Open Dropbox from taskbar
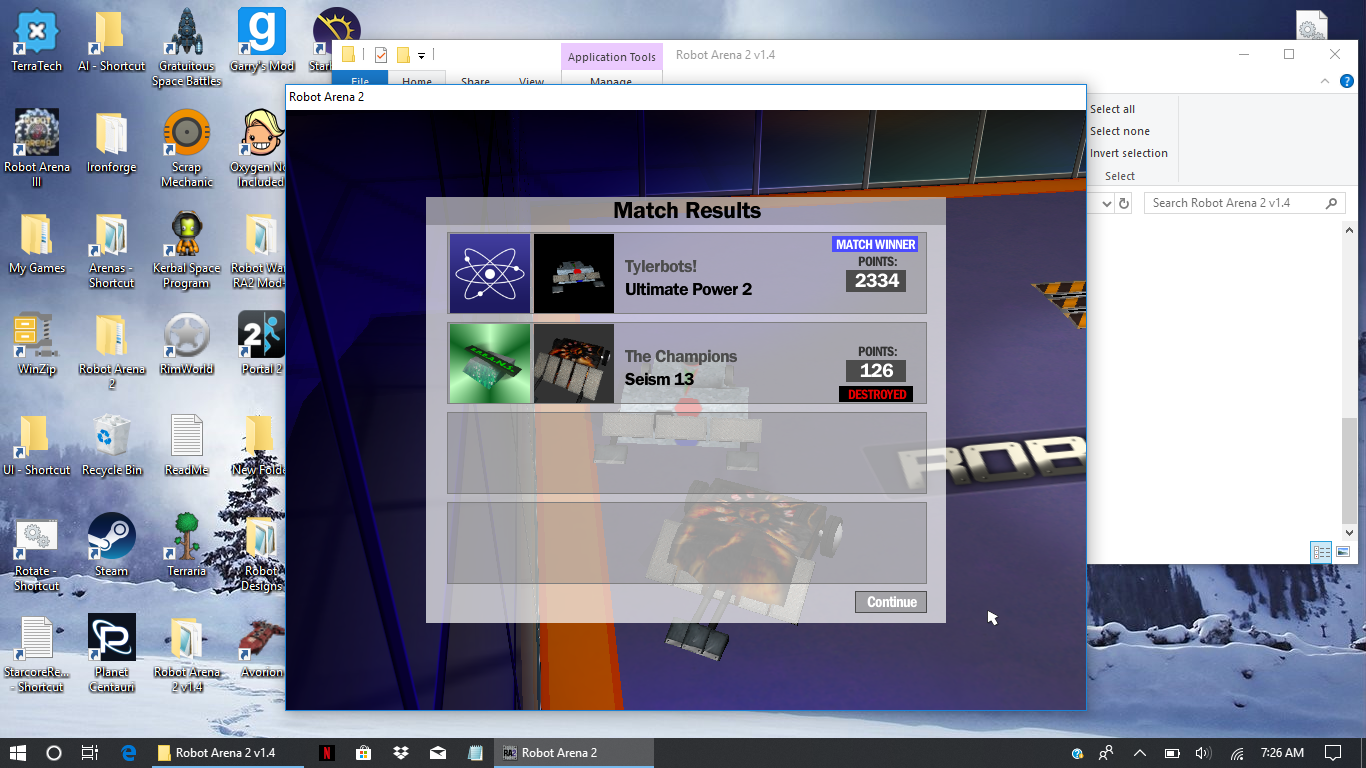 tap(401, 753)
